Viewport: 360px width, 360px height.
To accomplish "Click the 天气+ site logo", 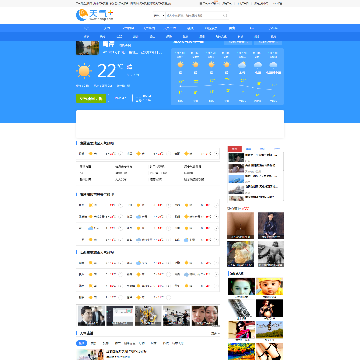I will pyautogui.click(x=94, y=15).
